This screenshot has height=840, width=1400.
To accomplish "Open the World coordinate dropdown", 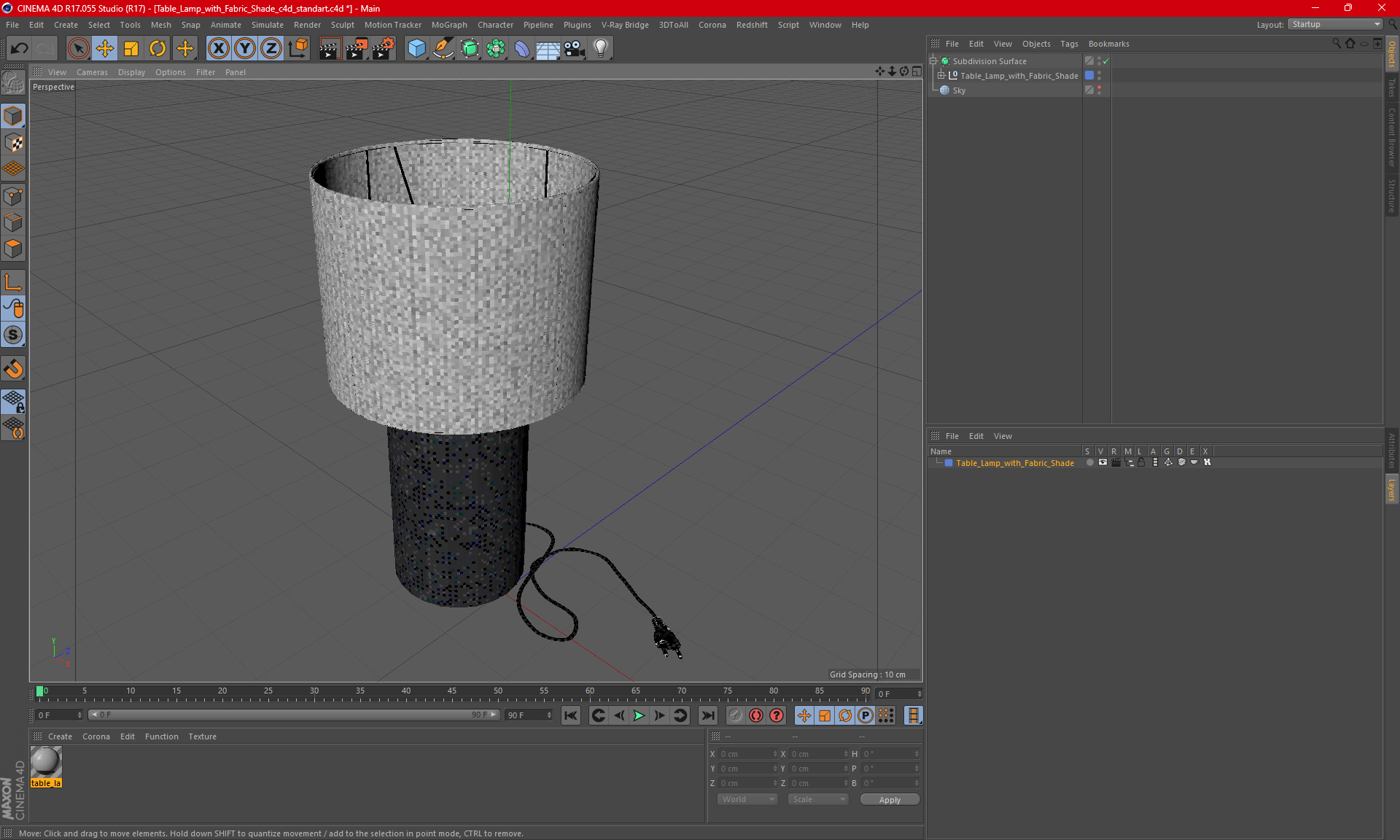I will pyautogui.click(x=747, y=799).
